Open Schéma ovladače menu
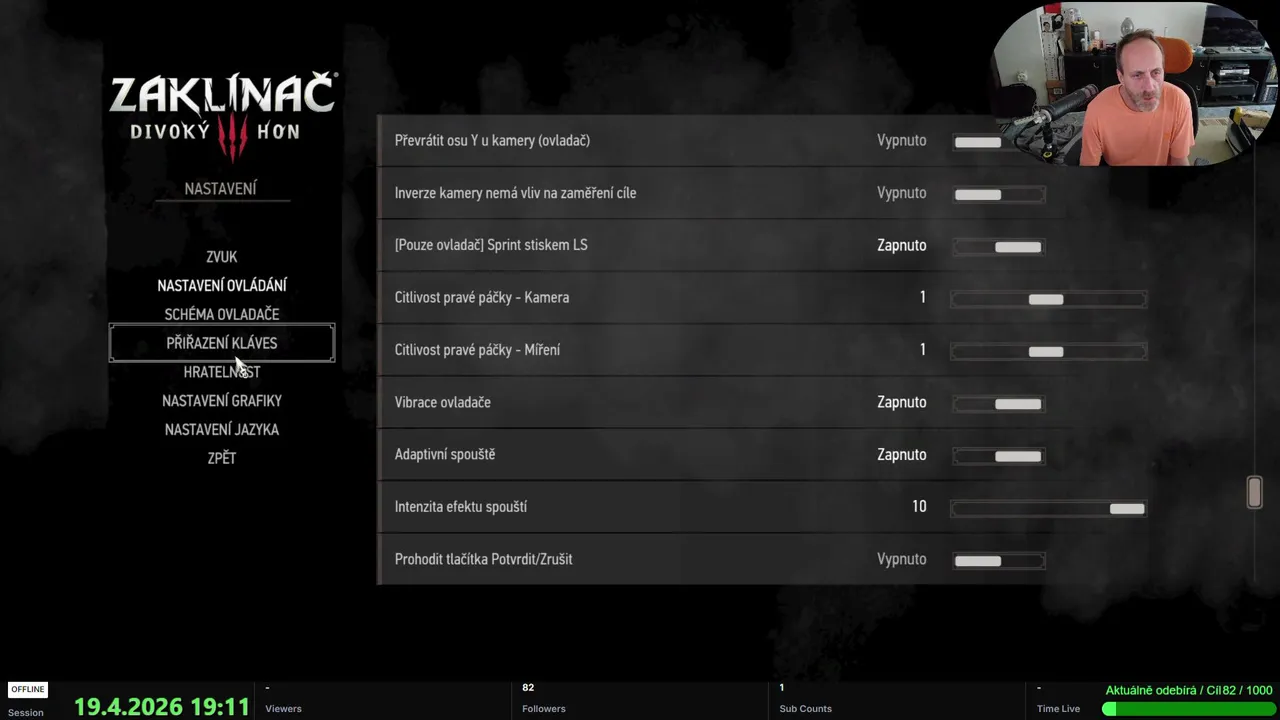1280x720 pixels. pos(222,314)
